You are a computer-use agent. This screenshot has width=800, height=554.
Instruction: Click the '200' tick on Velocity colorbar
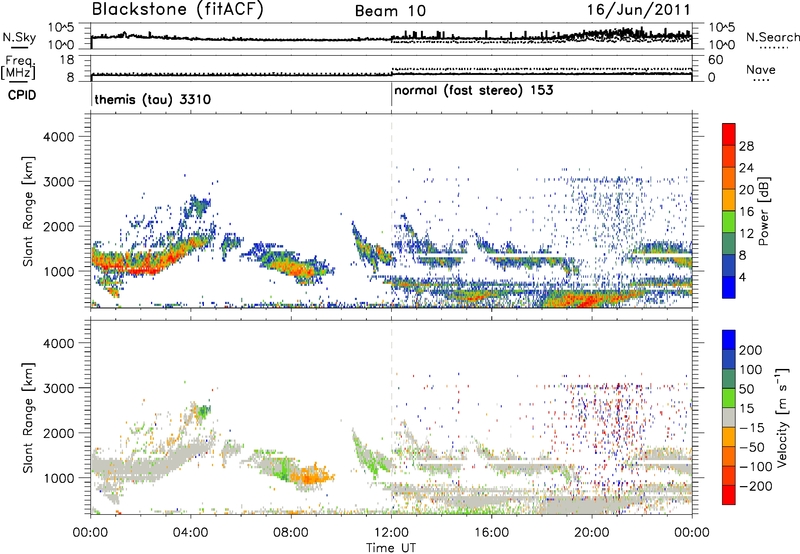[751, 350]
